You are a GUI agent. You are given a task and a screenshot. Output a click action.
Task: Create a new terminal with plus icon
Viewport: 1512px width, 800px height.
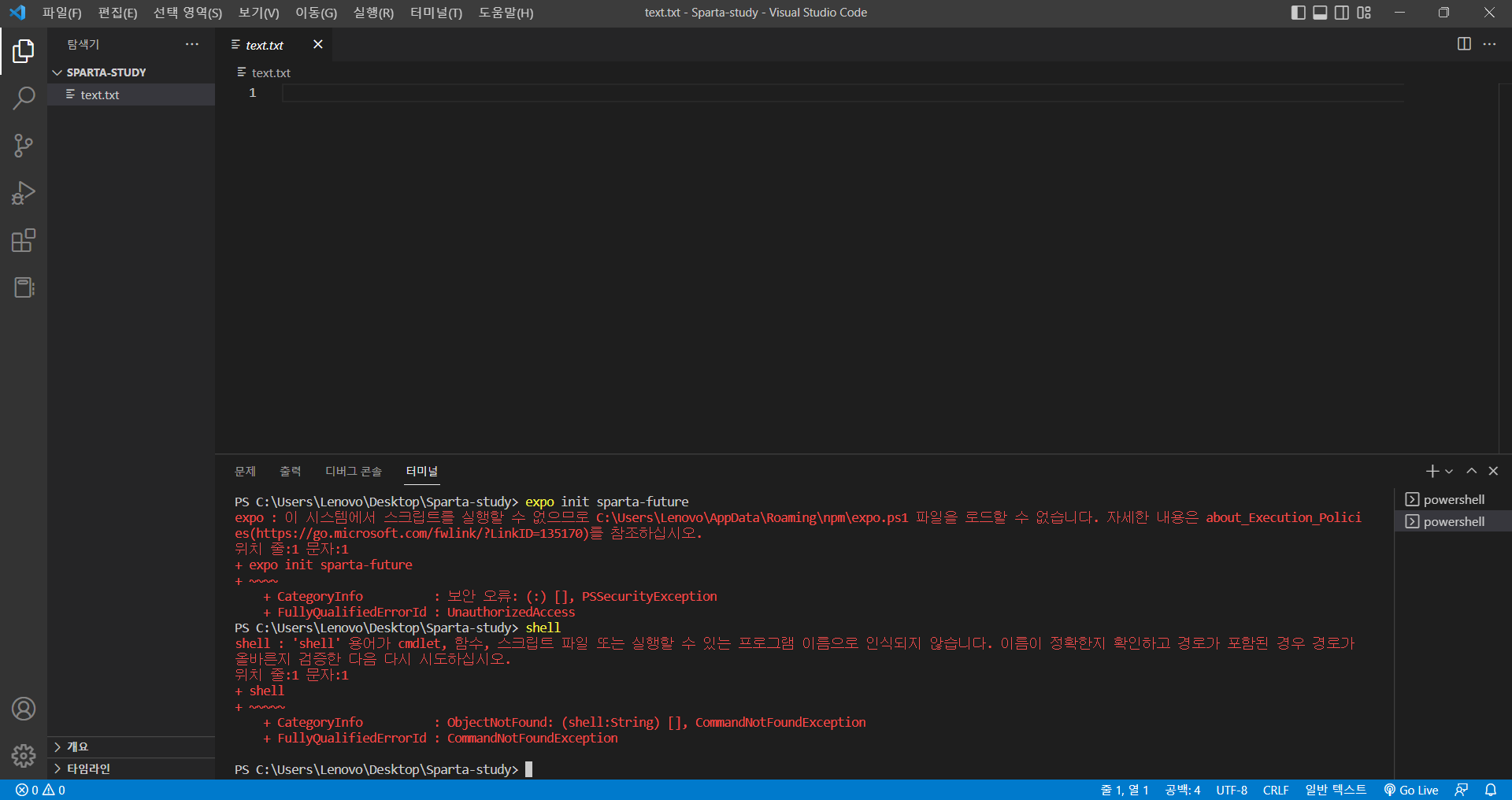click(1432, 471)
